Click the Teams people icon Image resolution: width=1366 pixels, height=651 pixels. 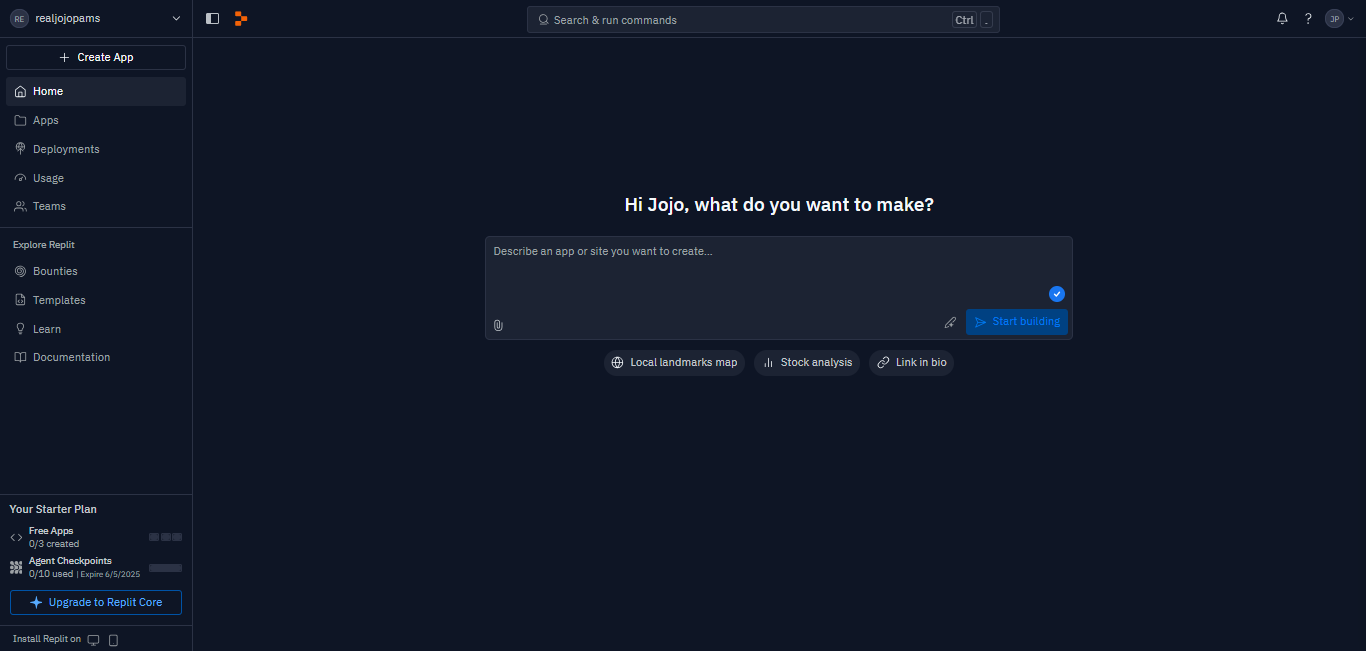20,206
